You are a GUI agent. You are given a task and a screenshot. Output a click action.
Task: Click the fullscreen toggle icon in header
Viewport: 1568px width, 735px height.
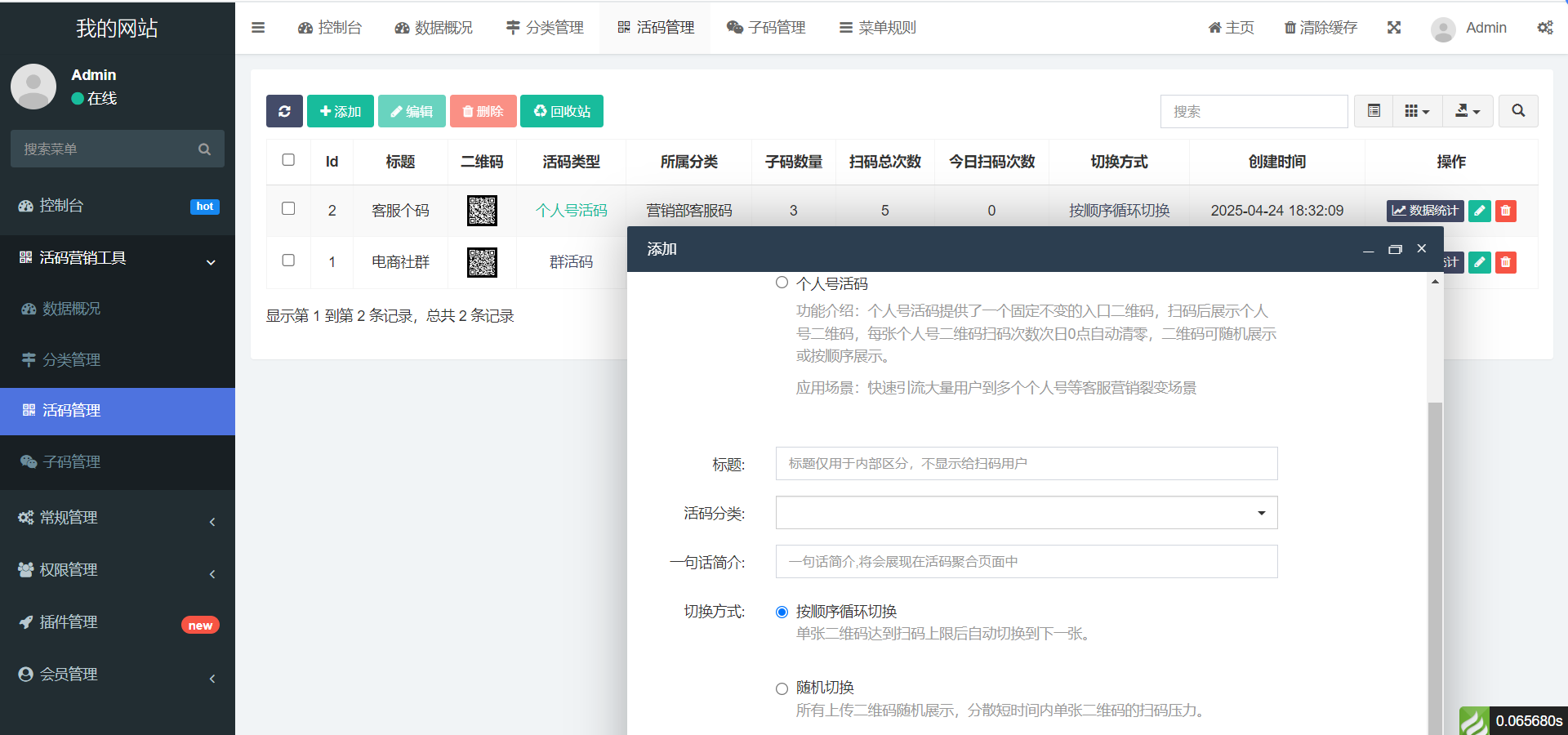[1394, 28]
